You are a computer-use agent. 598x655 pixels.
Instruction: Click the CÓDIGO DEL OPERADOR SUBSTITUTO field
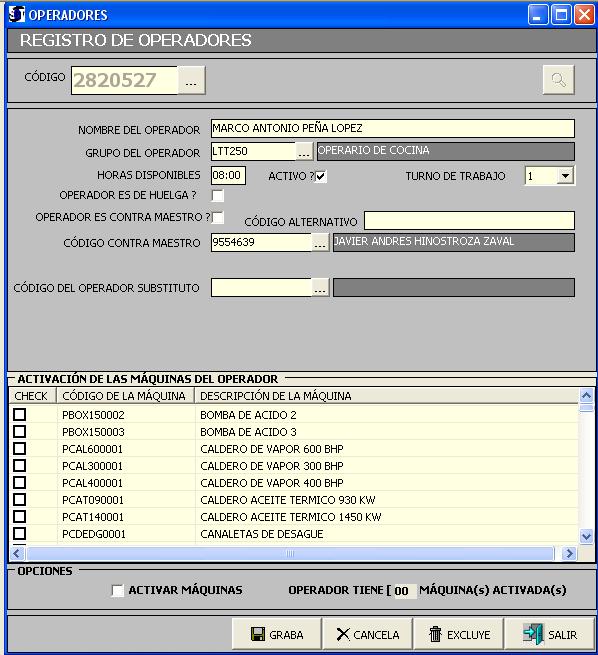click(261, 287)
